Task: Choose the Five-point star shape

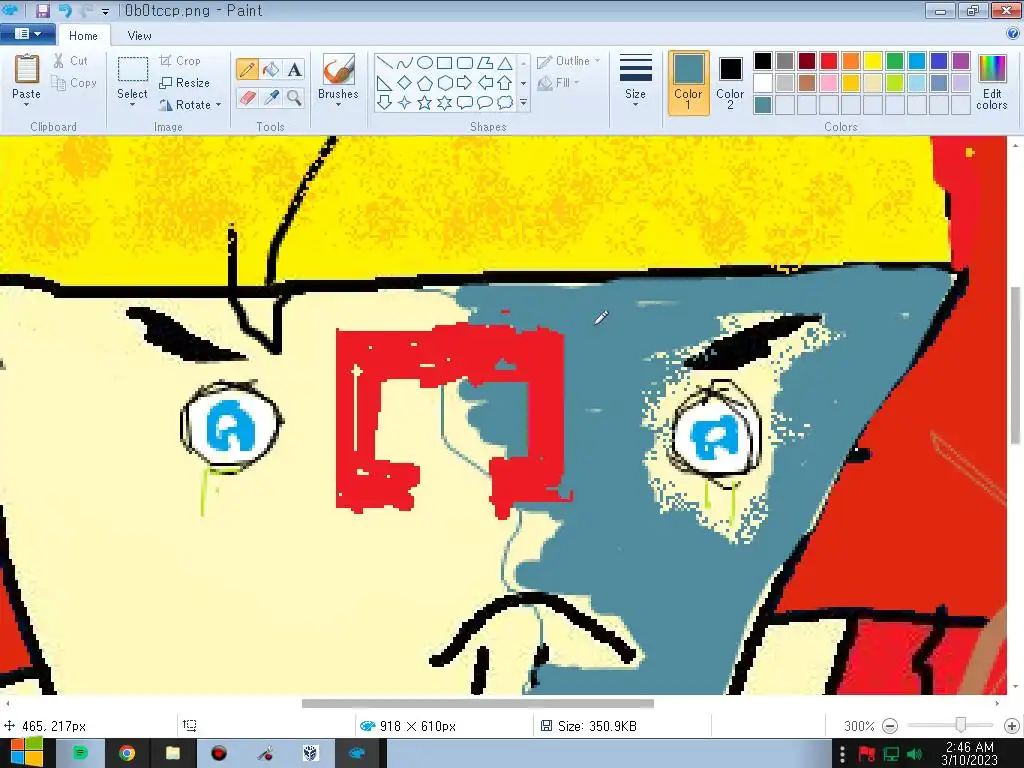Action: click(424, 103)
